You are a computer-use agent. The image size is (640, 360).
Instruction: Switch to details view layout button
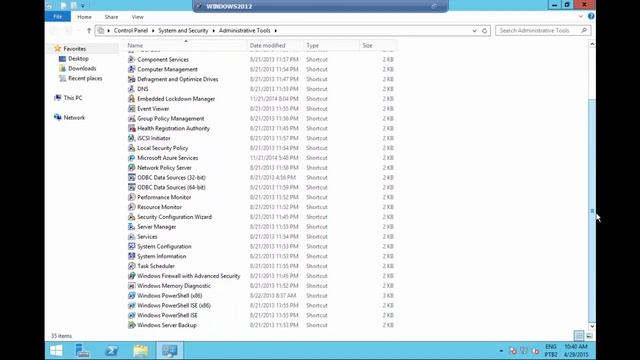[579, 336]
